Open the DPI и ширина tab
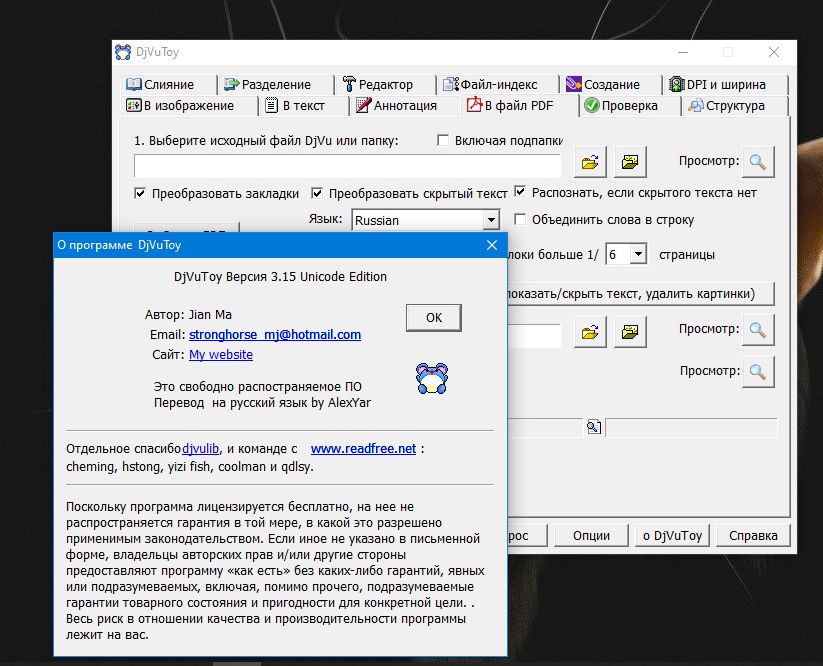The image size is (823, 666). click(725, 84)
